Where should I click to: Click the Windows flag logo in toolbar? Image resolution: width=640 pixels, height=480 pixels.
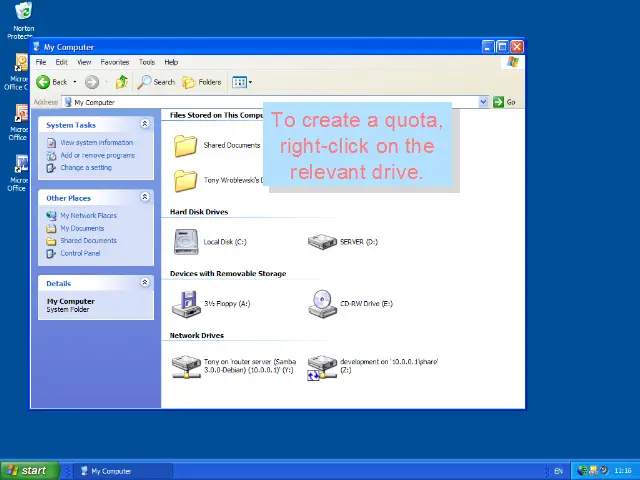[x=513, y=62]
